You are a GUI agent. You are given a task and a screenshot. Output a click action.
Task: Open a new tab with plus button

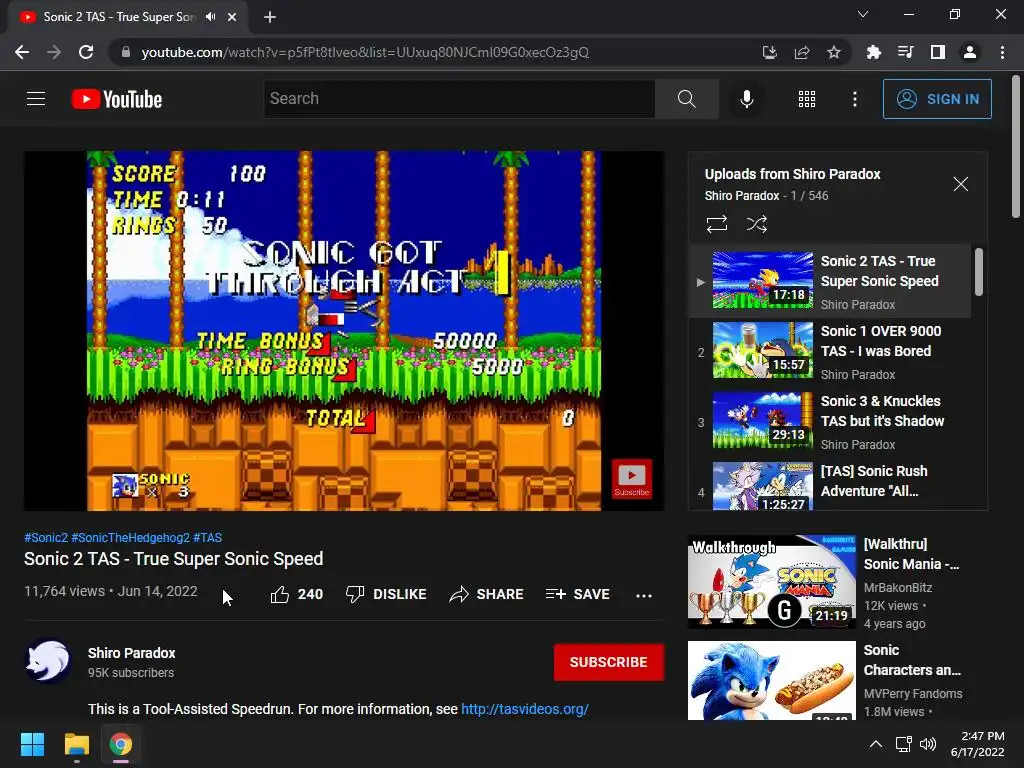pyautogui.click(x=270, y=17)
